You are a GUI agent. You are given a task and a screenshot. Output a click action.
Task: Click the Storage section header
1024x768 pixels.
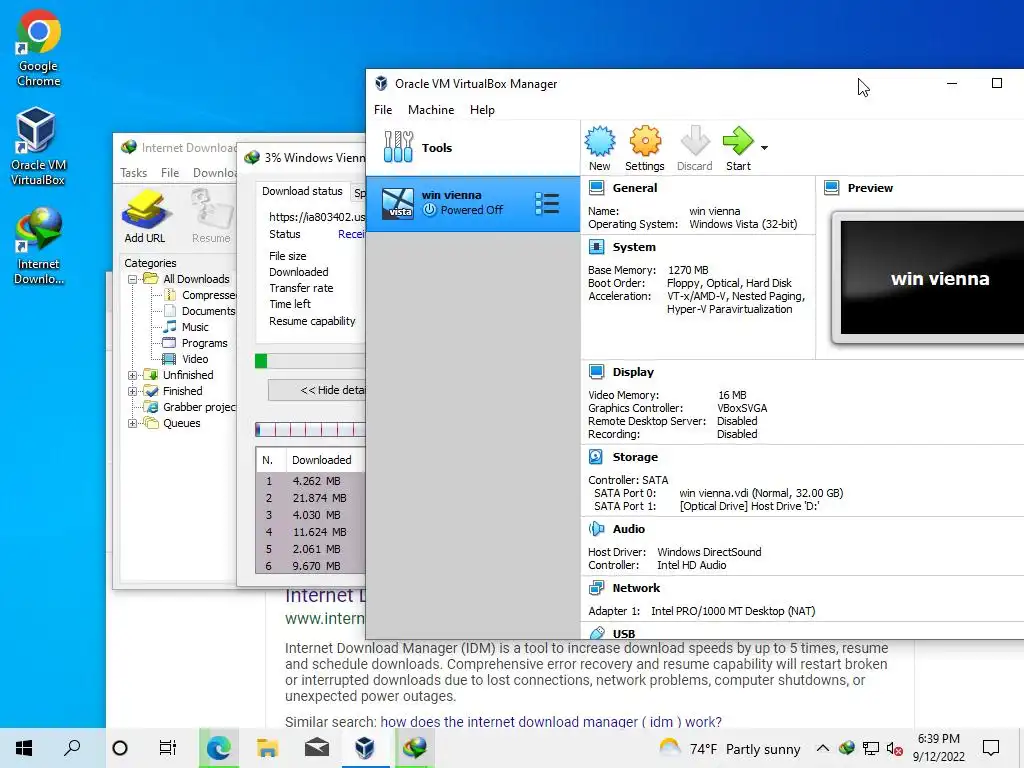tap(635, 457)
